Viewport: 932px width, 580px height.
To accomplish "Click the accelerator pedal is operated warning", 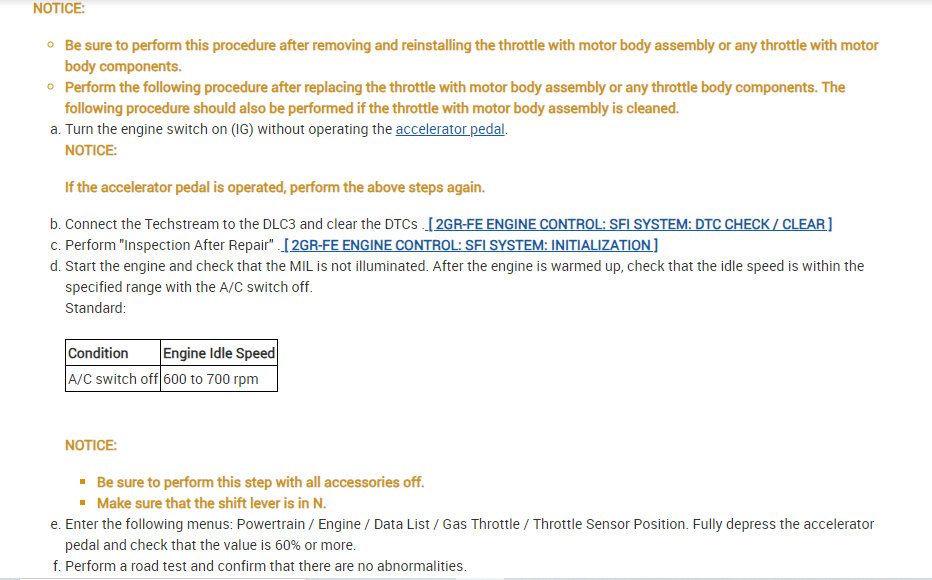I will tap(274, 187).
